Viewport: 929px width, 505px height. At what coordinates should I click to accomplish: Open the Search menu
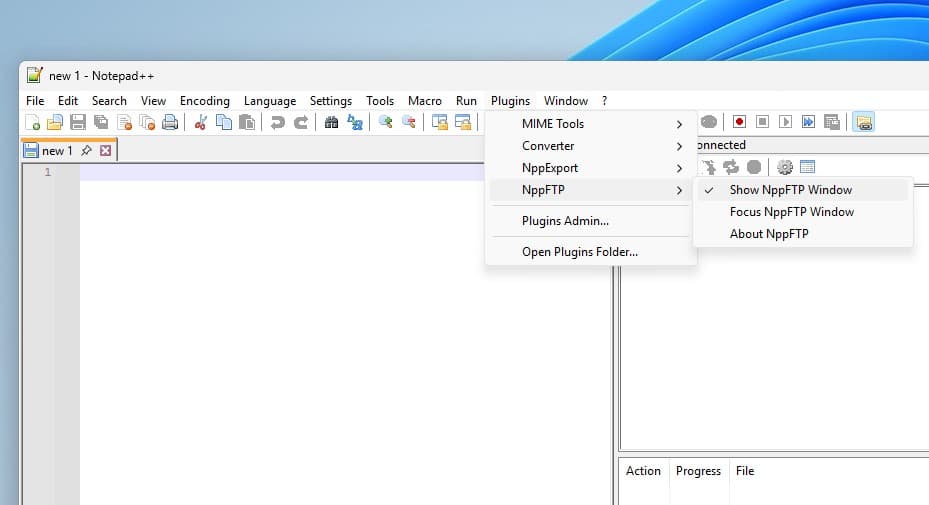click(x=109, y=101)
